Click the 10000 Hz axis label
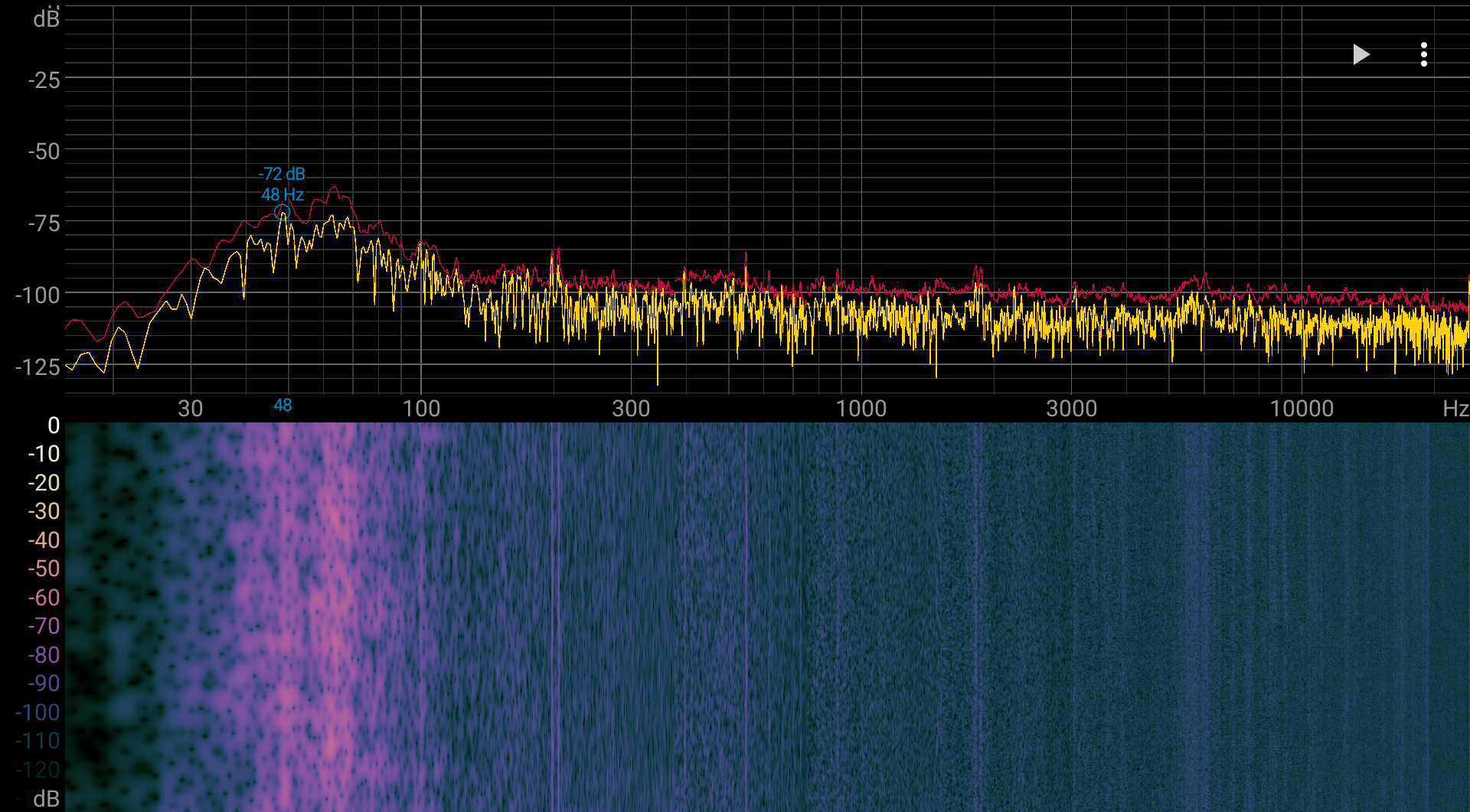The width and height of the screenshot is (1470, 812). click(1302, 408)
